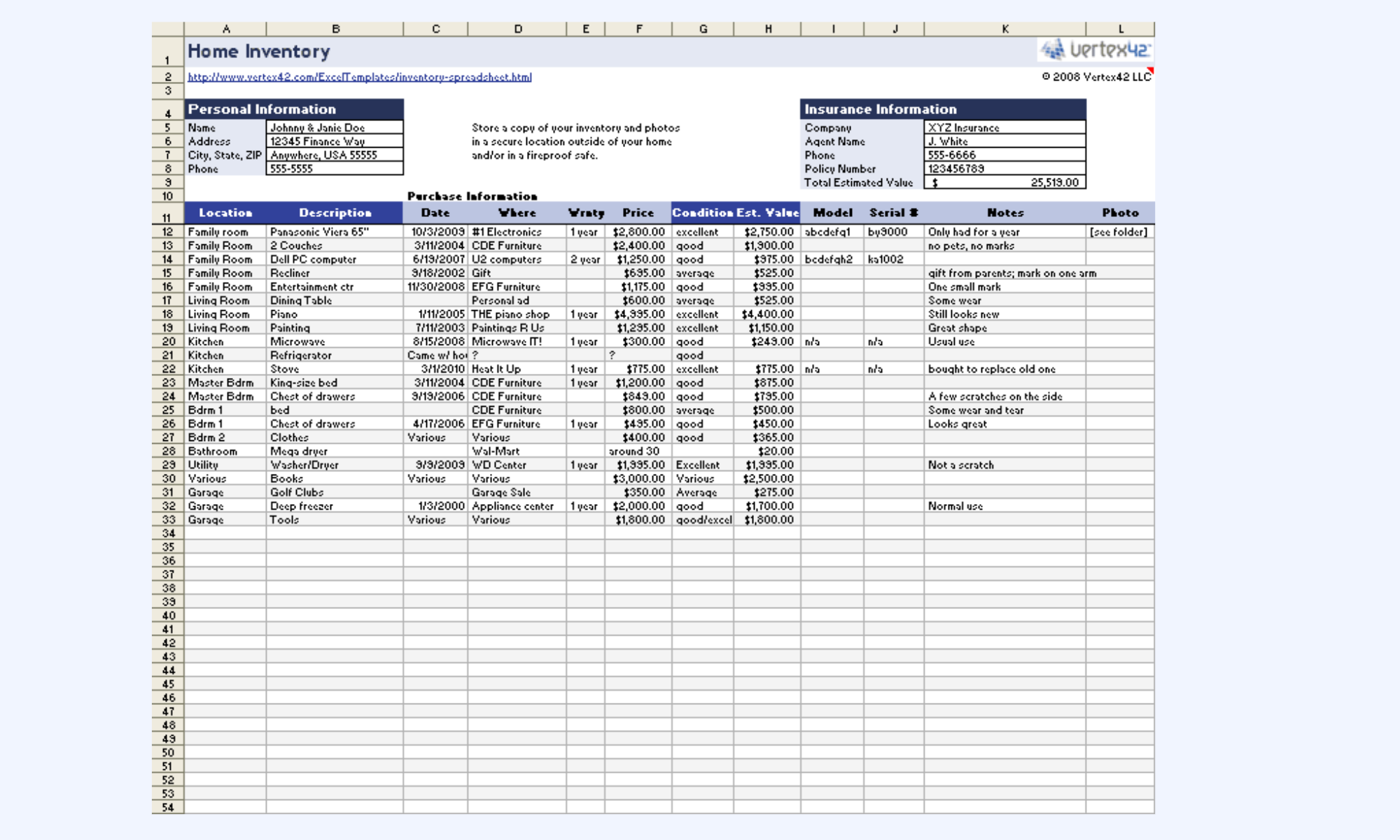Click the red comment indicator near the copyright
The height and width of the screenshot is (840, 1400).
coord(1150,70)
